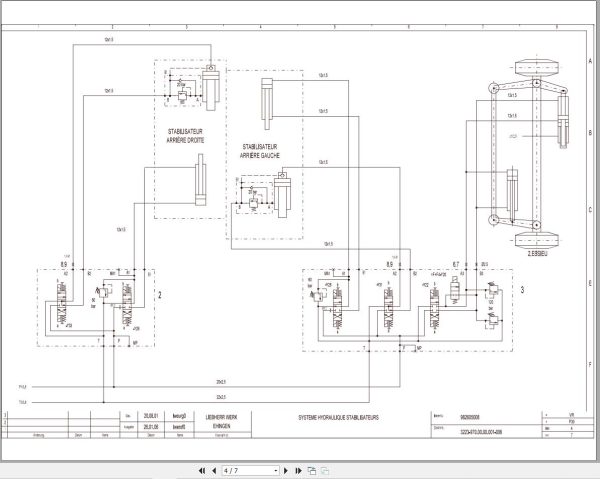Click the '8.9' reference above valve block 3

point(390,264)
